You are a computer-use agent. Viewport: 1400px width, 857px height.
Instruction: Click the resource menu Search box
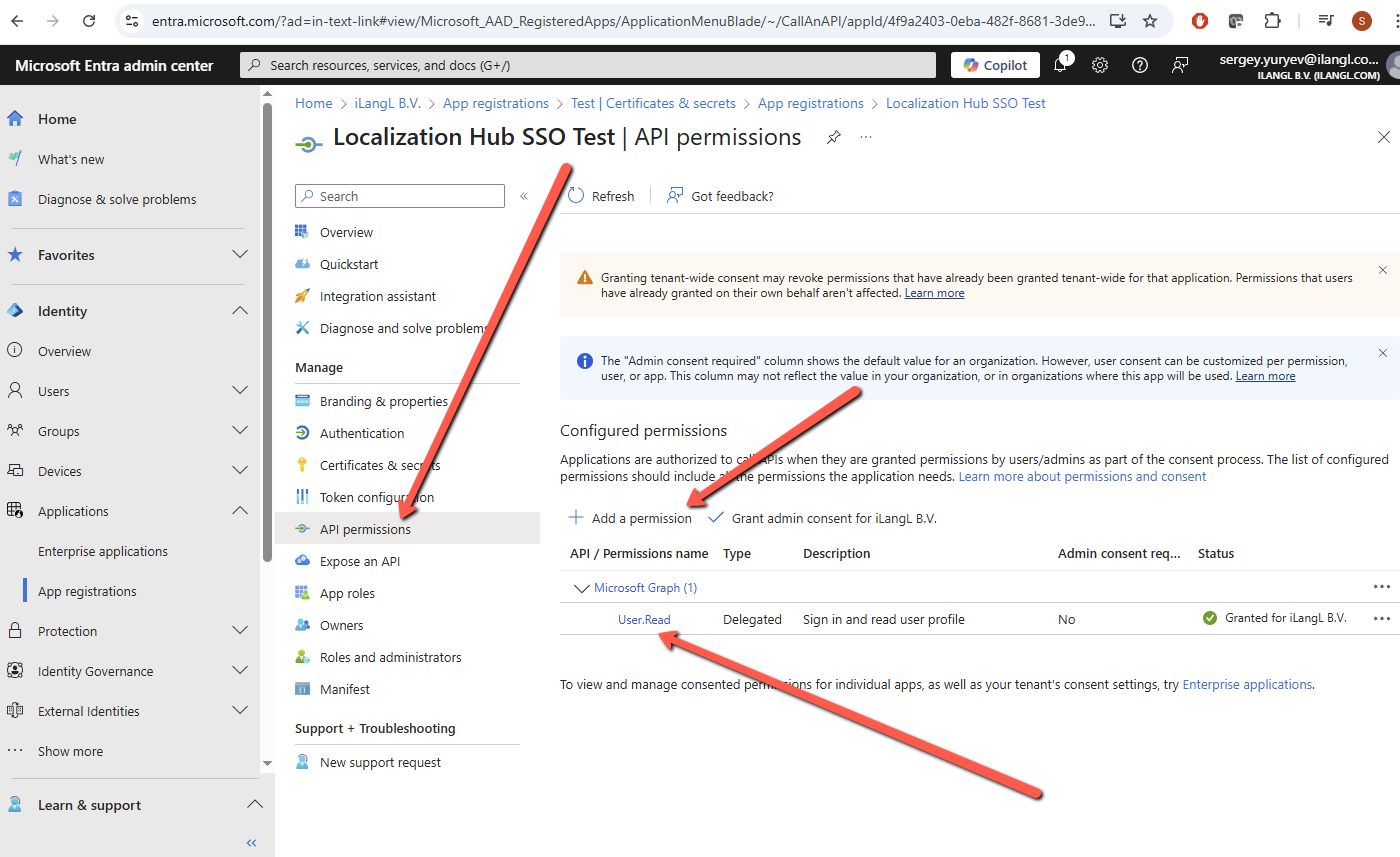click(x=400, y=196)
